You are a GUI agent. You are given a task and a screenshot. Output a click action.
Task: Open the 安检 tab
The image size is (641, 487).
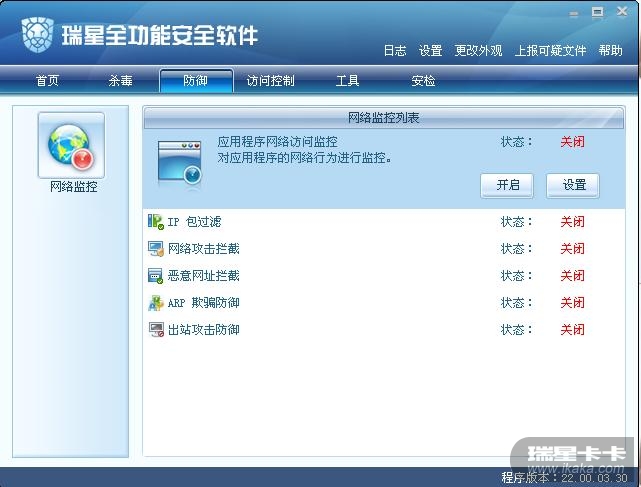423,81
